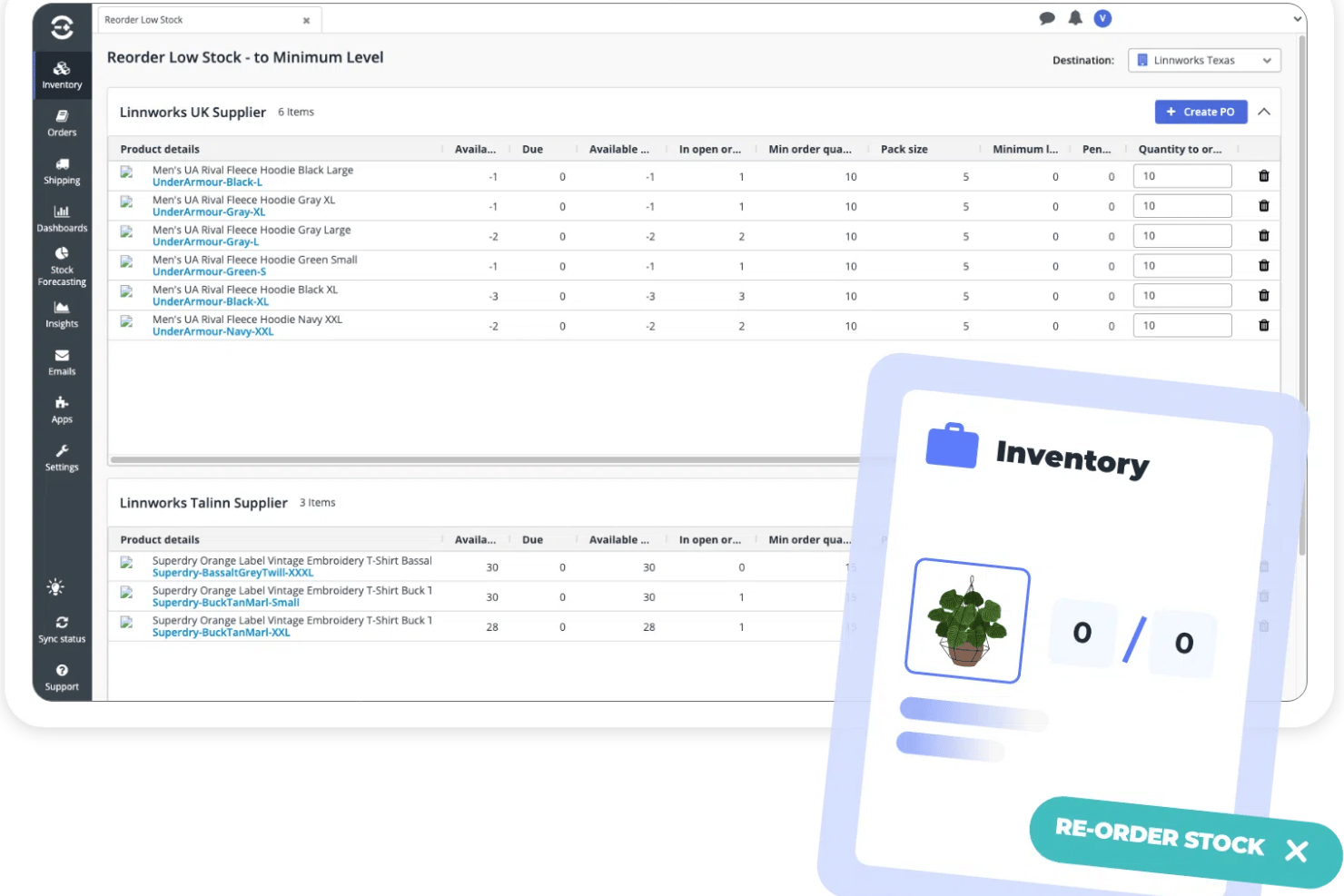Open Settings in the sidebar
This screenshot has height=896, width=1344.
click(x=62, y=458)
